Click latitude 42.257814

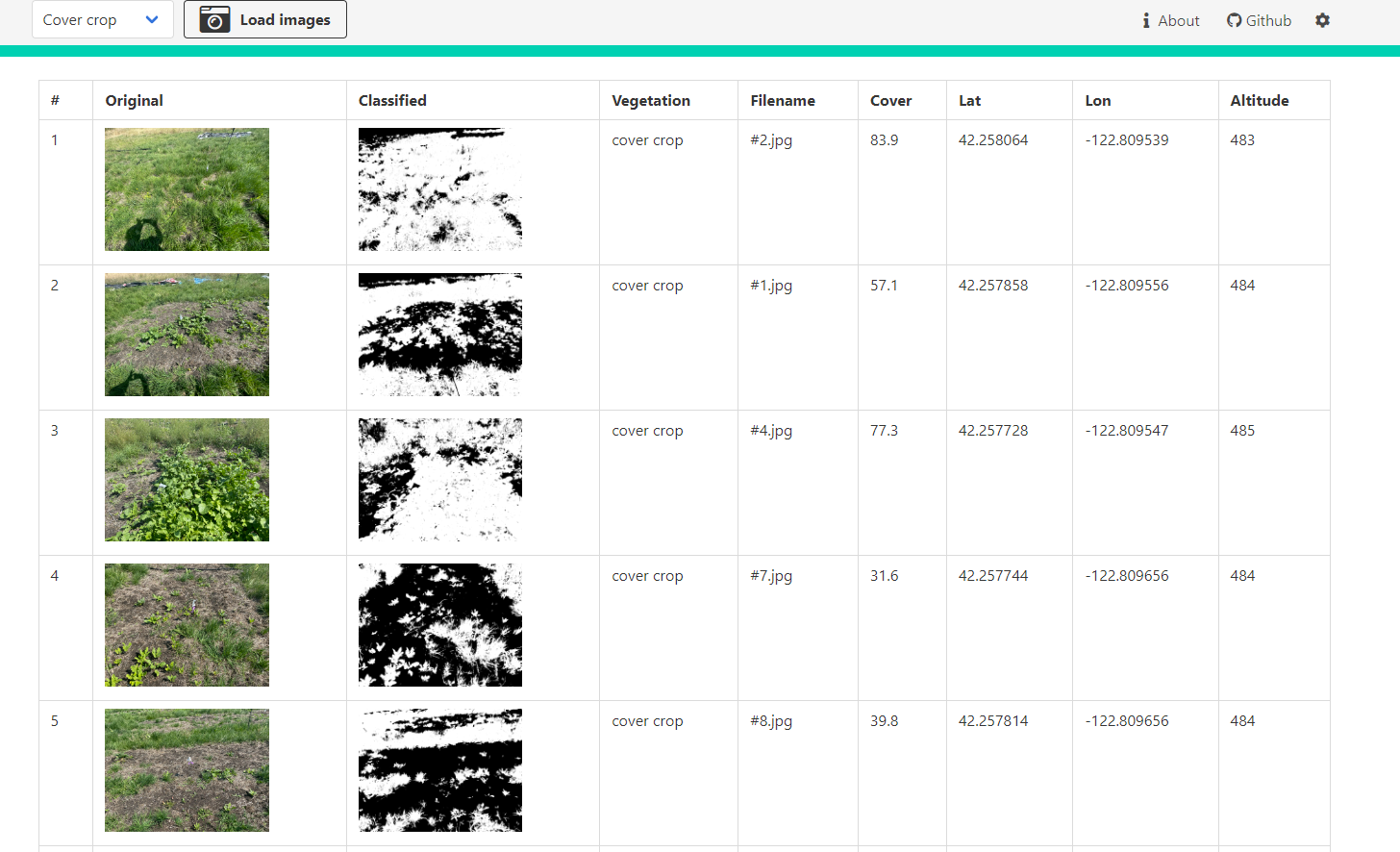pos(993,721)
